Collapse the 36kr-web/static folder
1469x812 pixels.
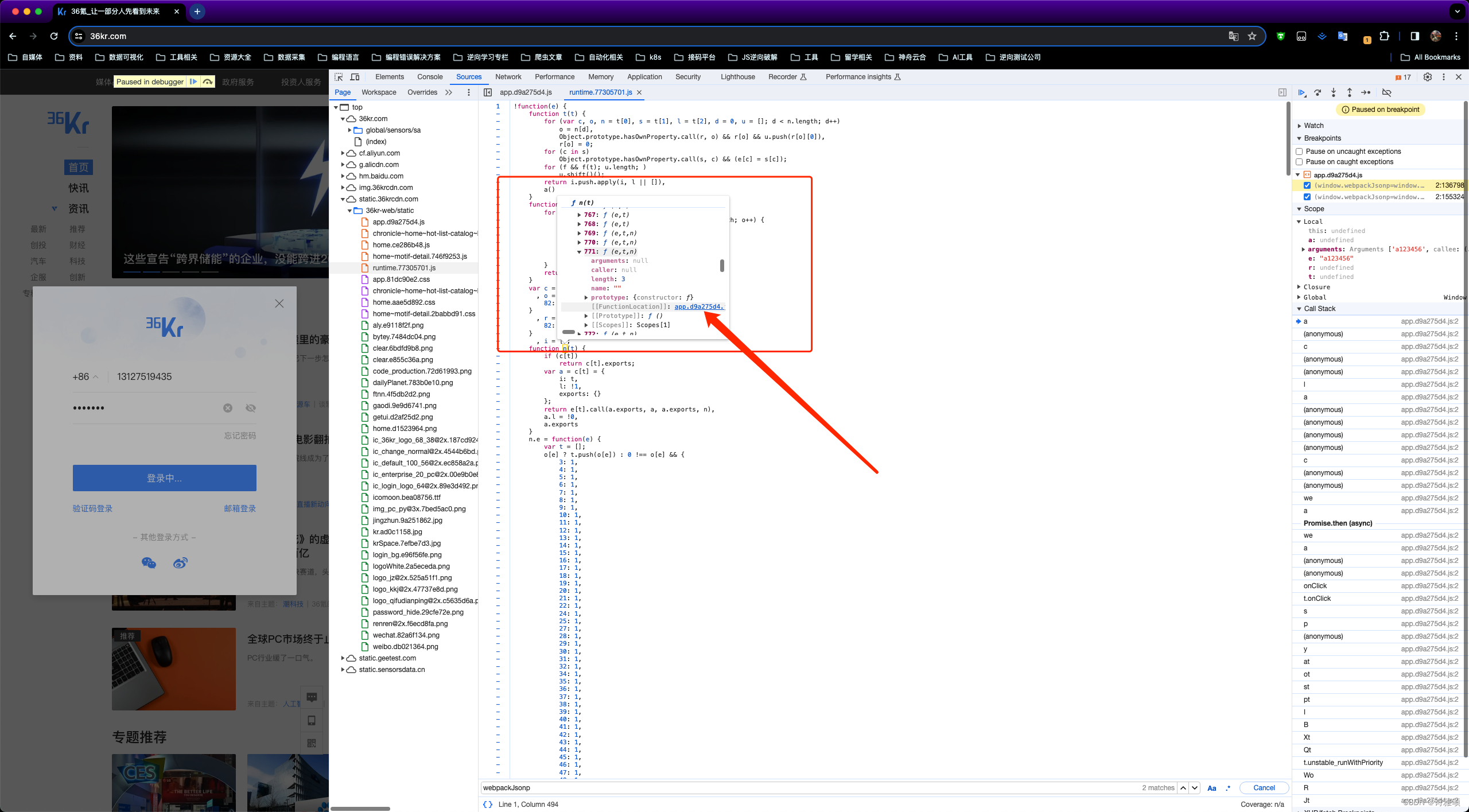click(349, 211)
